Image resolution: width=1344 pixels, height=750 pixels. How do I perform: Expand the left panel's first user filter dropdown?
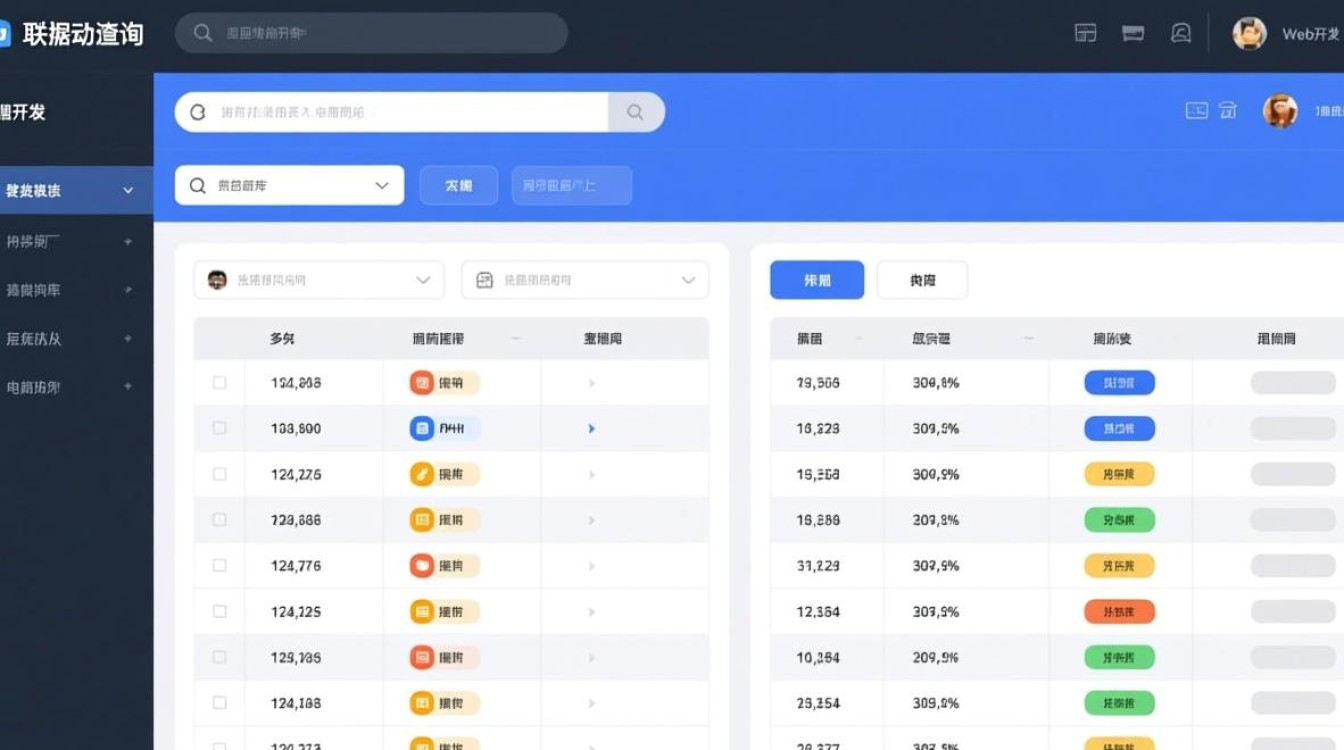[318, 280]
